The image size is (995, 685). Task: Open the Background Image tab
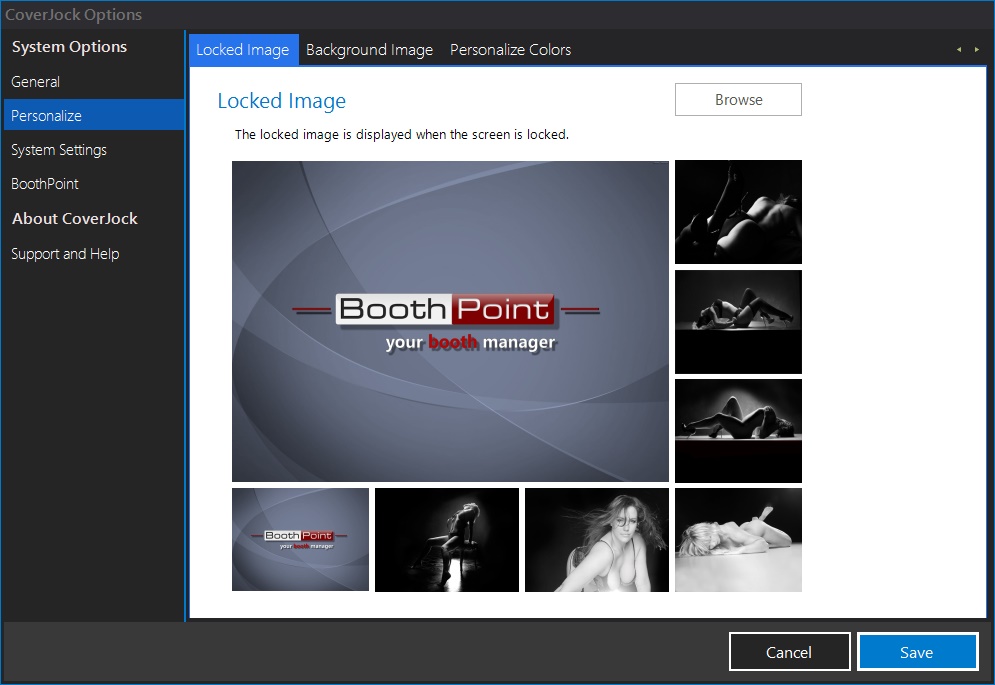coord(369,50)
